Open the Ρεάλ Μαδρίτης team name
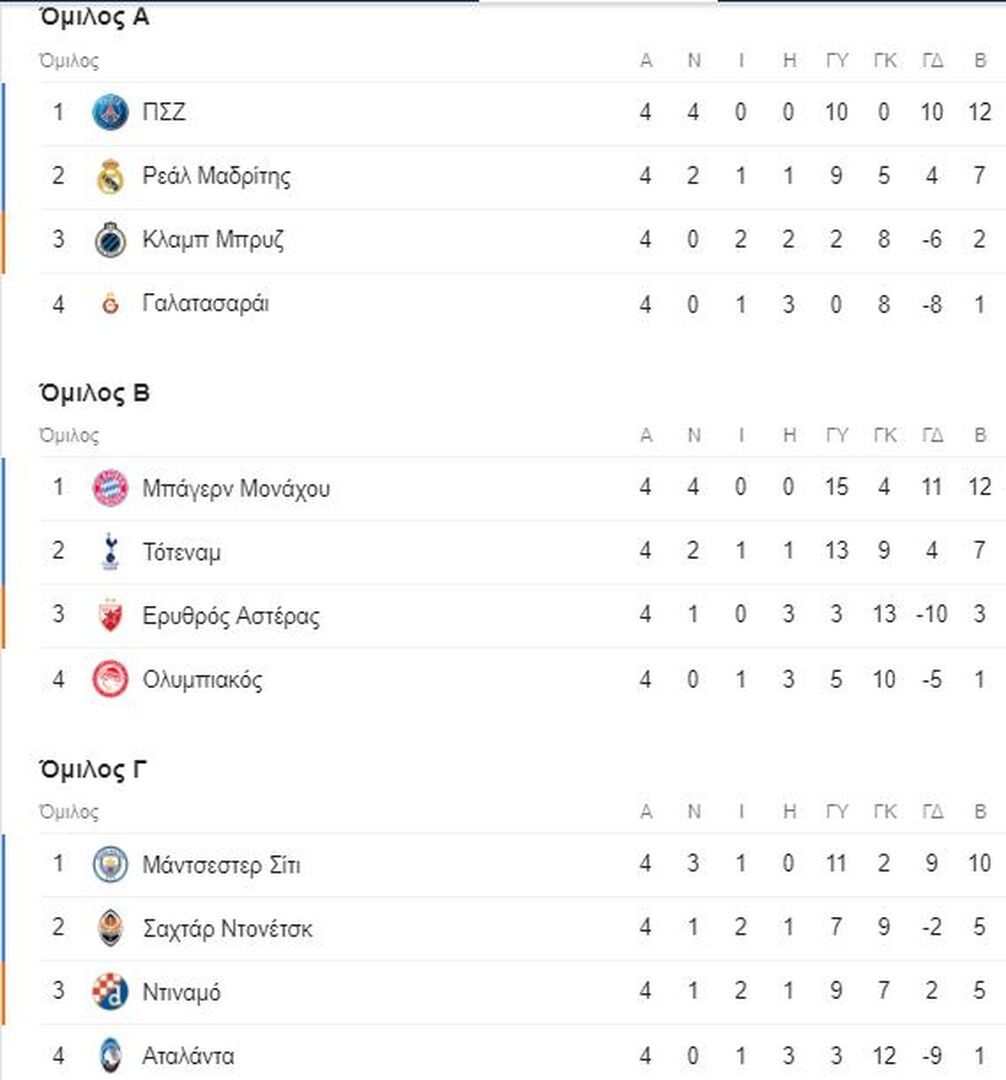This screenshot has height=1080, width=1006. click(216, 176)
